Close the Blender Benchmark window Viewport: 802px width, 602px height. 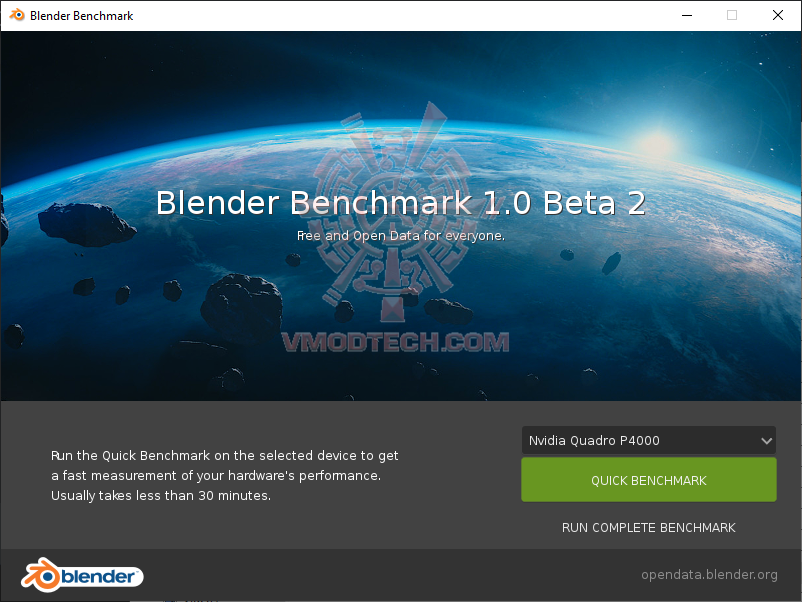click(777, 15)
